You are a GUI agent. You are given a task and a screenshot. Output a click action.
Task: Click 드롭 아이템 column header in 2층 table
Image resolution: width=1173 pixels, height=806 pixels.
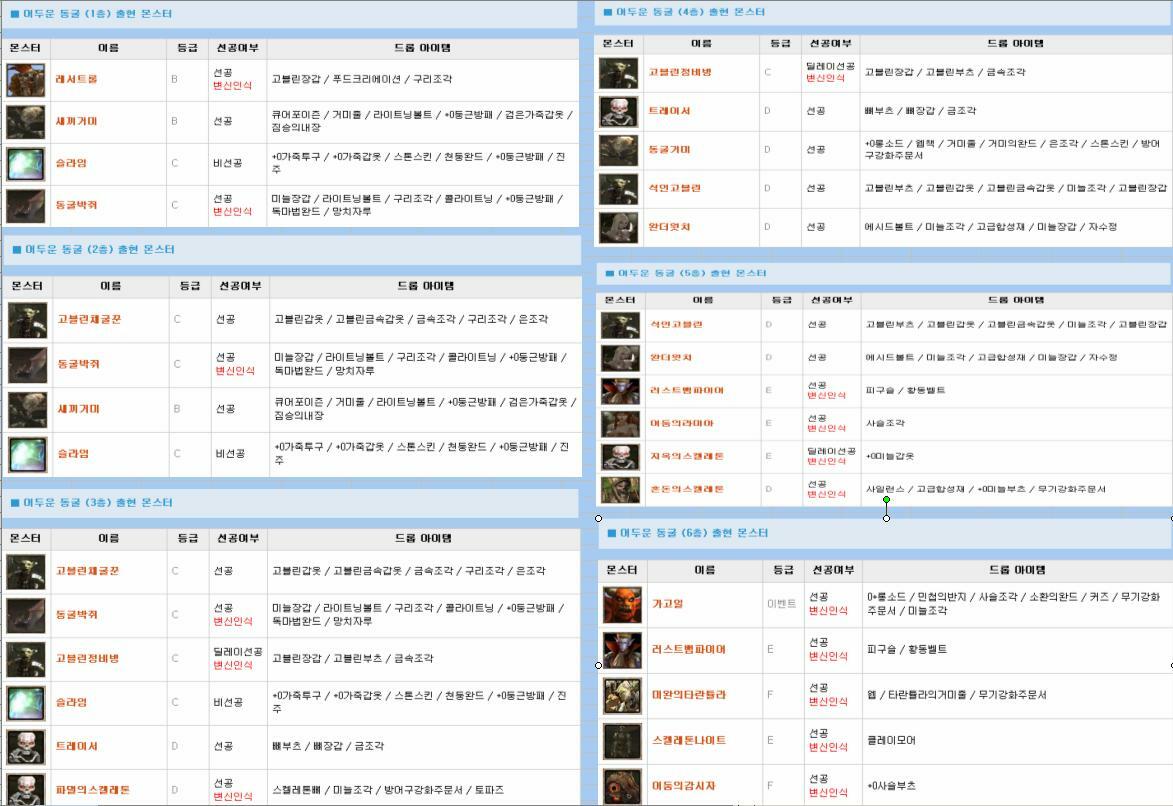424,286
